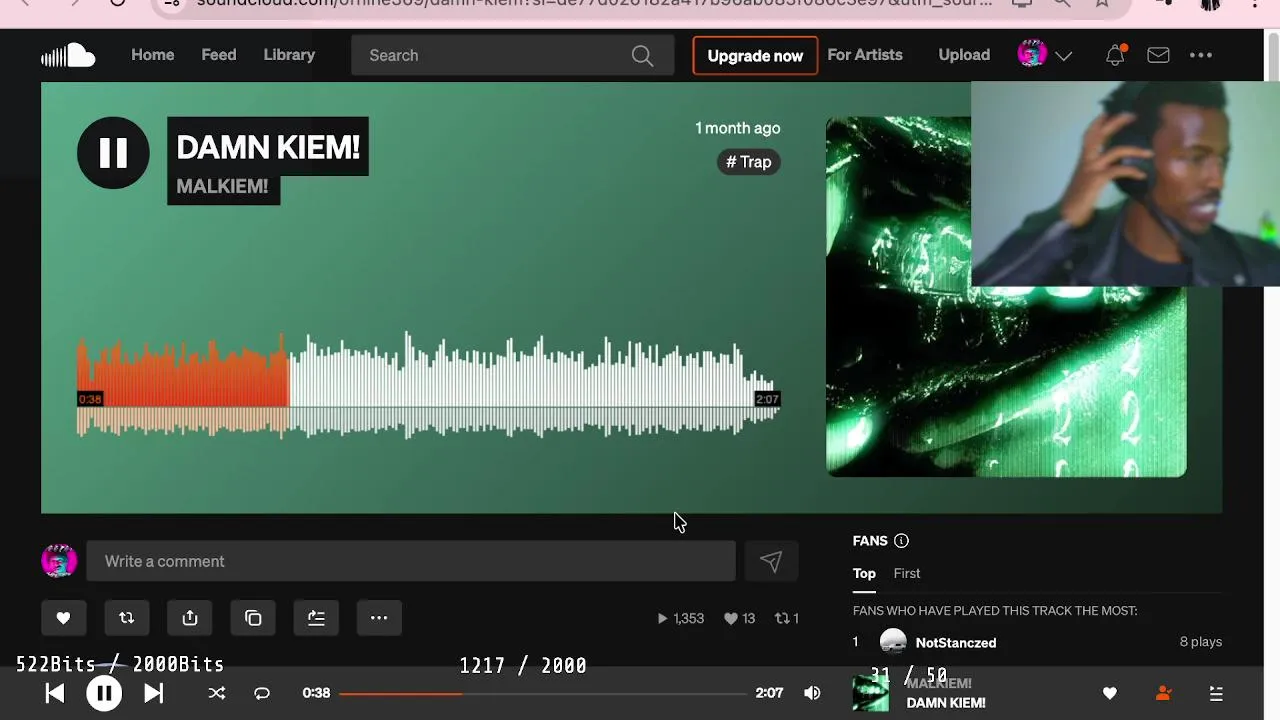This screenshot has width=1280, height=720.
Task: Open the Upload page
Action: [x=964, y=55]
